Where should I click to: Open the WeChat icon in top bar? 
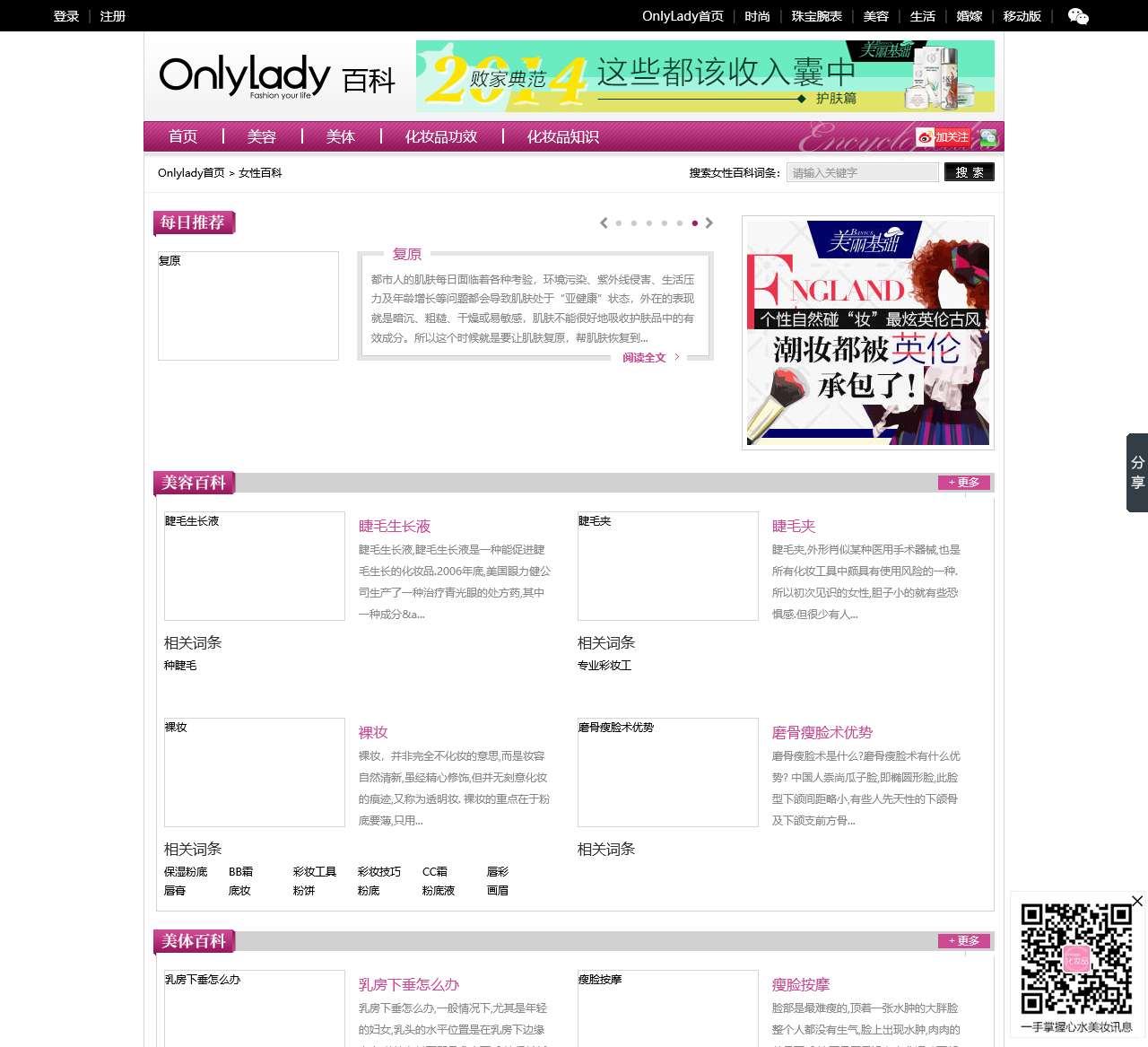click(x=1078, y=16)
